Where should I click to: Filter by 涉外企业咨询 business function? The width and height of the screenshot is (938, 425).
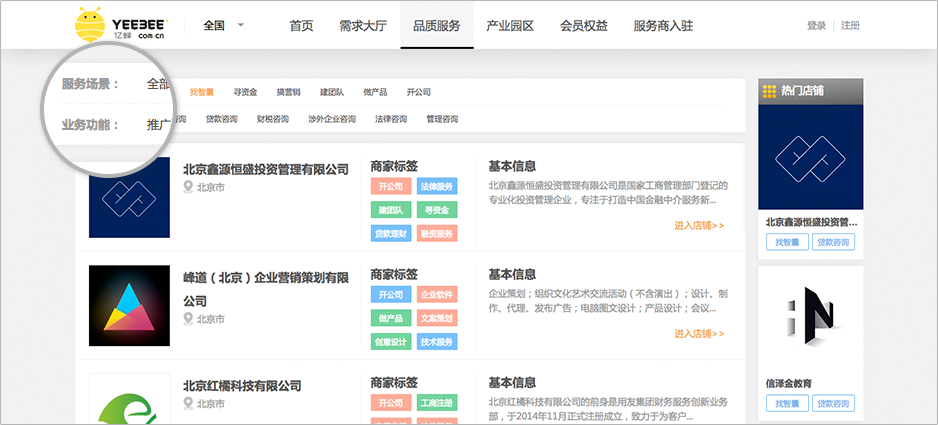coord(332,119)
